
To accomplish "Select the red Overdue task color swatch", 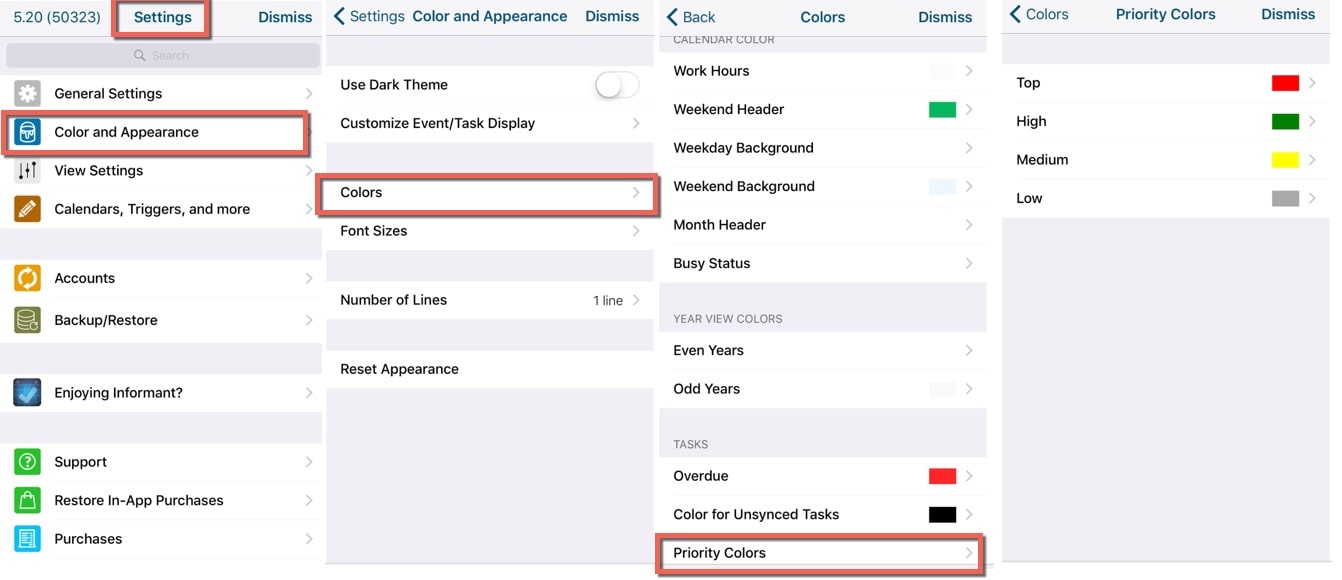I will click(x=941, y=475).
